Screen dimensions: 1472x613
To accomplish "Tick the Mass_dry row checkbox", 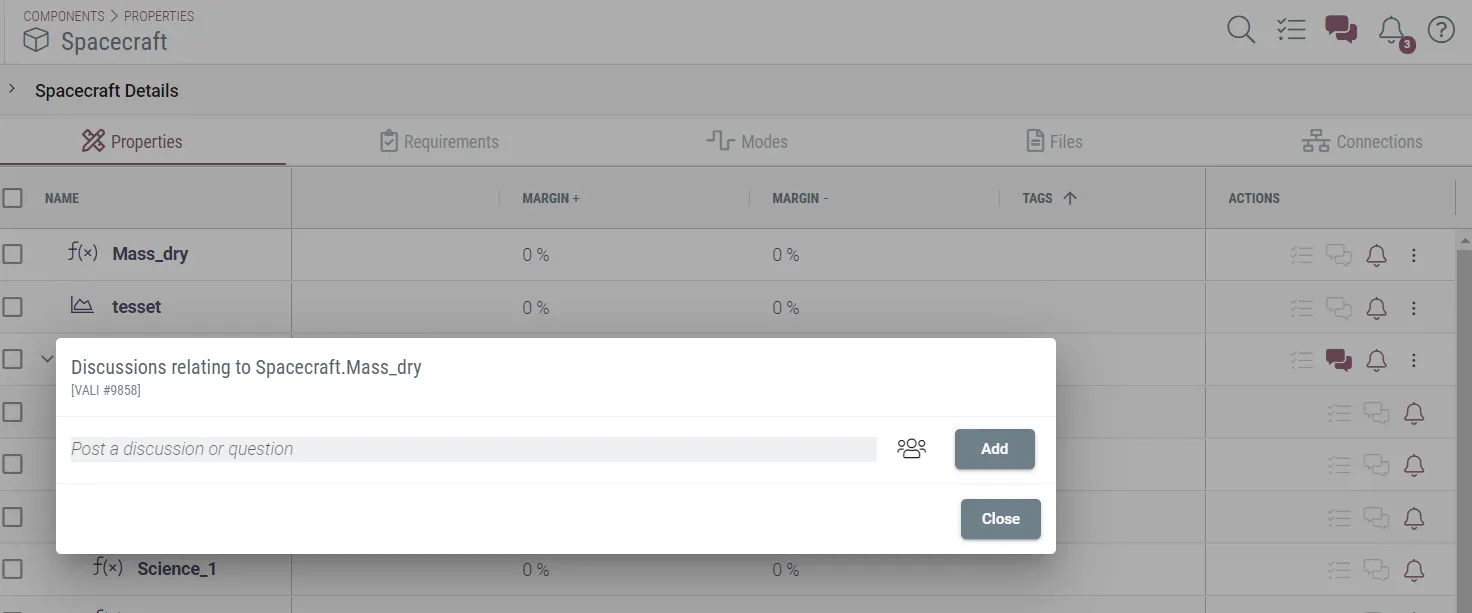I will 12,254.
